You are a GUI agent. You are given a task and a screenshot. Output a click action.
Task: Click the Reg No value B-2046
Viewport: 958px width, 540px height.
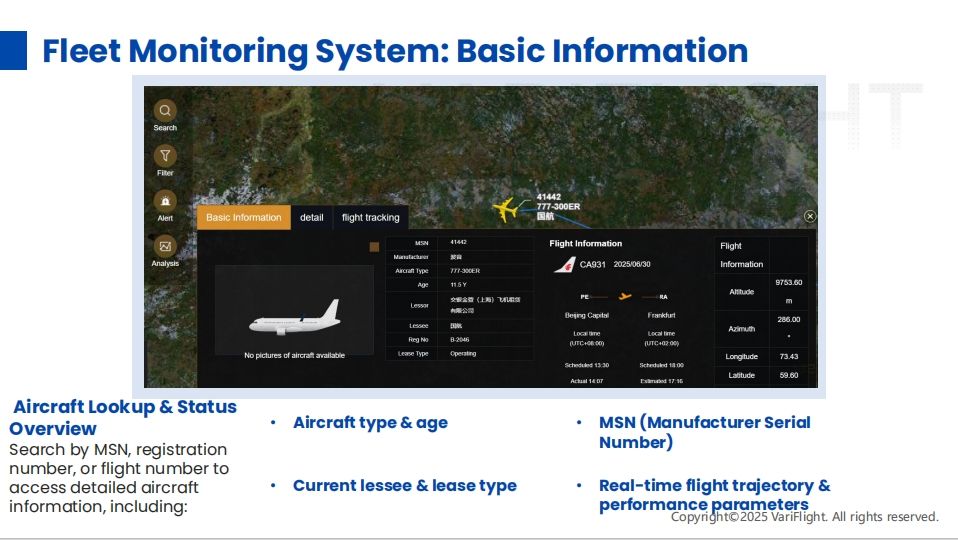459,340
